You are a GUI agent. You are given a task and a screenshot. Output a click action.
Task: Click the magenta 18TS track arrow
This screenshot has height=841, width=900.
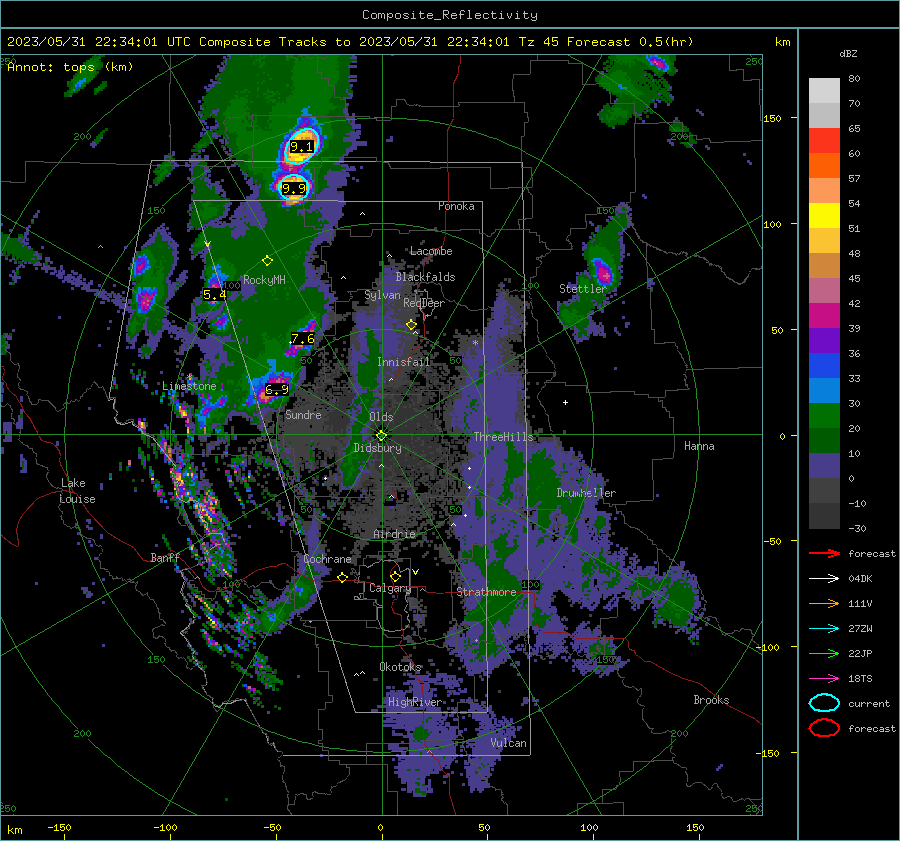824,679
